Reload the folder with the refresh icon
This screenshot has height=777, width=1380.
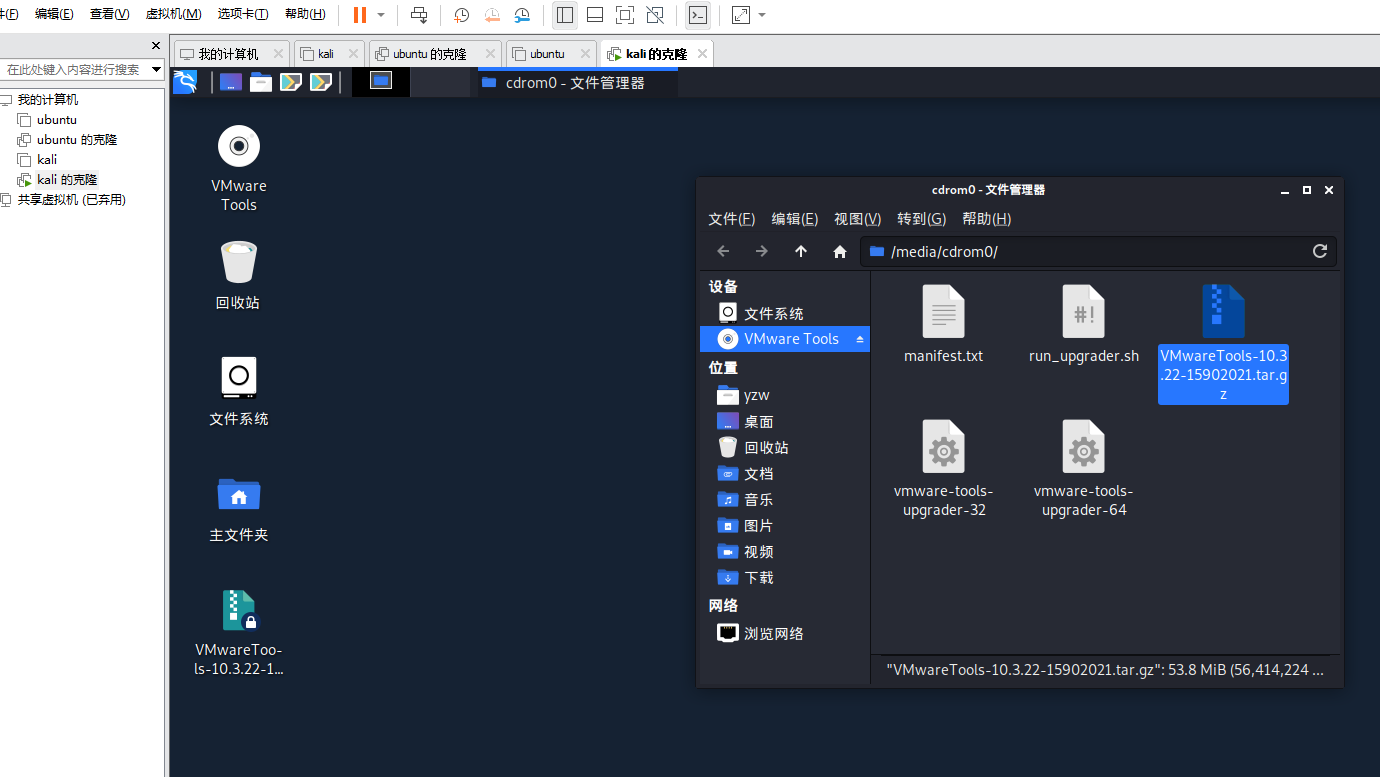[1319, 251]
